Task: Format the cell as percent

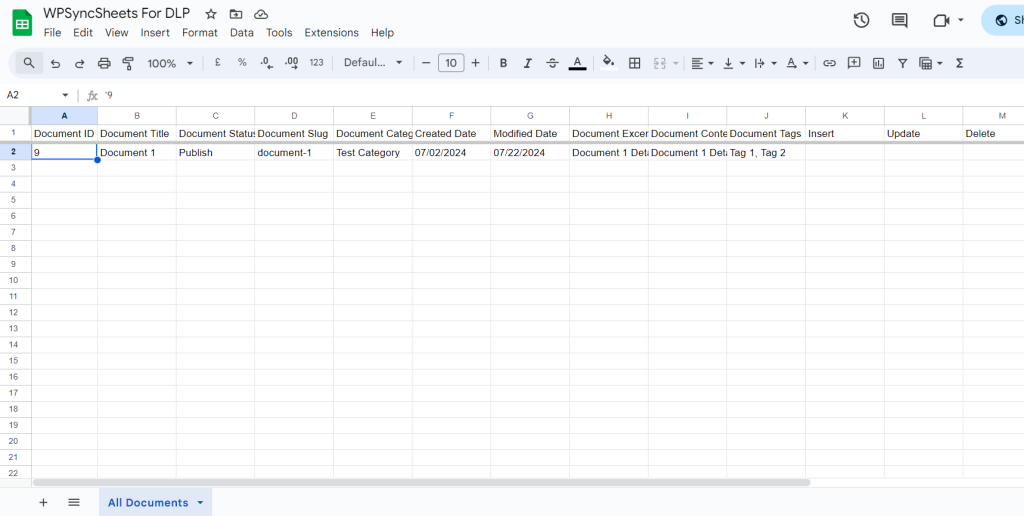Action: click(x=242, y=63)
